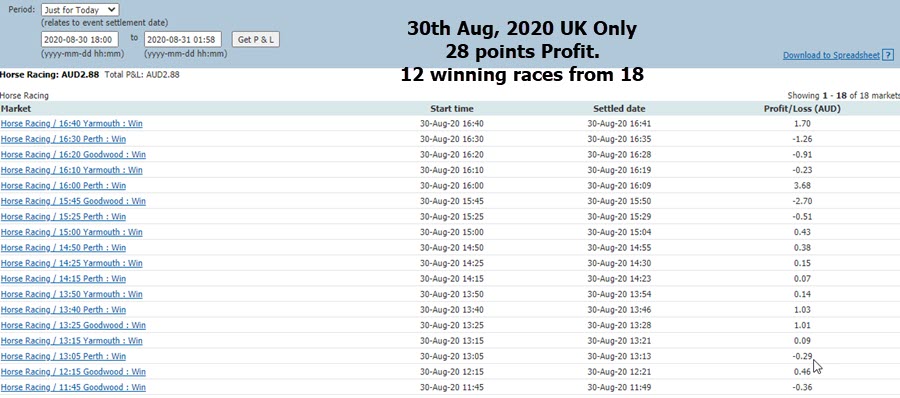Click the end date field 2020-08-31 01:58

click(183, 39)
